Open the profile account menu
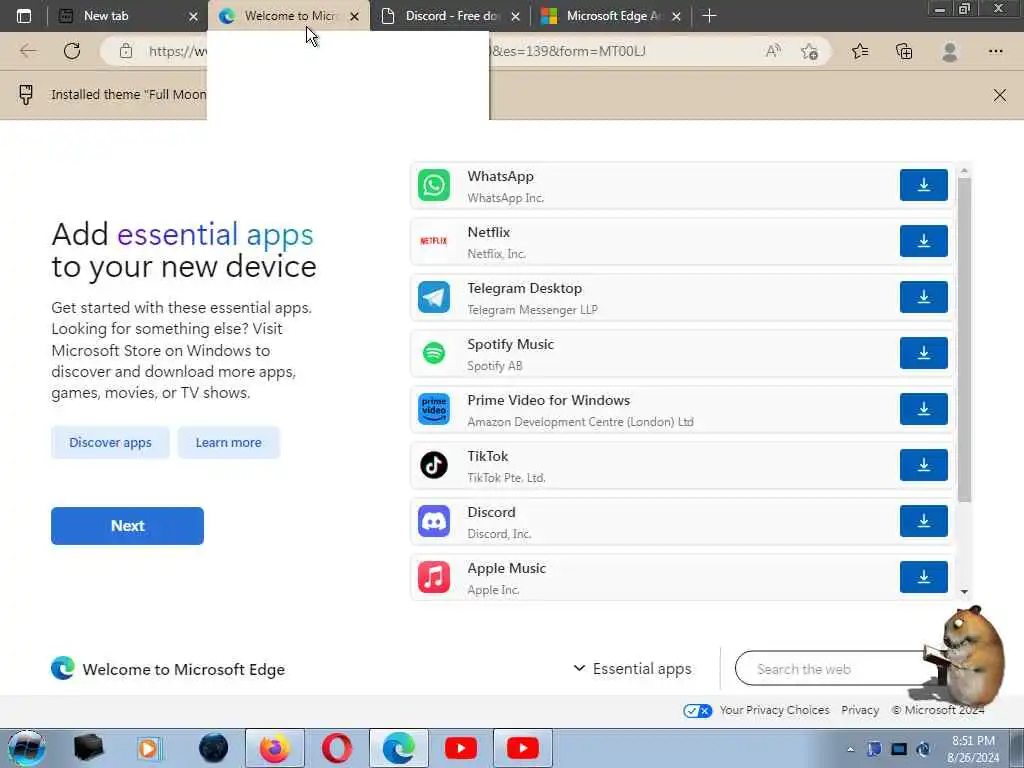The width and height of the screenshot is (1024, 768). [x=950, y=51]
